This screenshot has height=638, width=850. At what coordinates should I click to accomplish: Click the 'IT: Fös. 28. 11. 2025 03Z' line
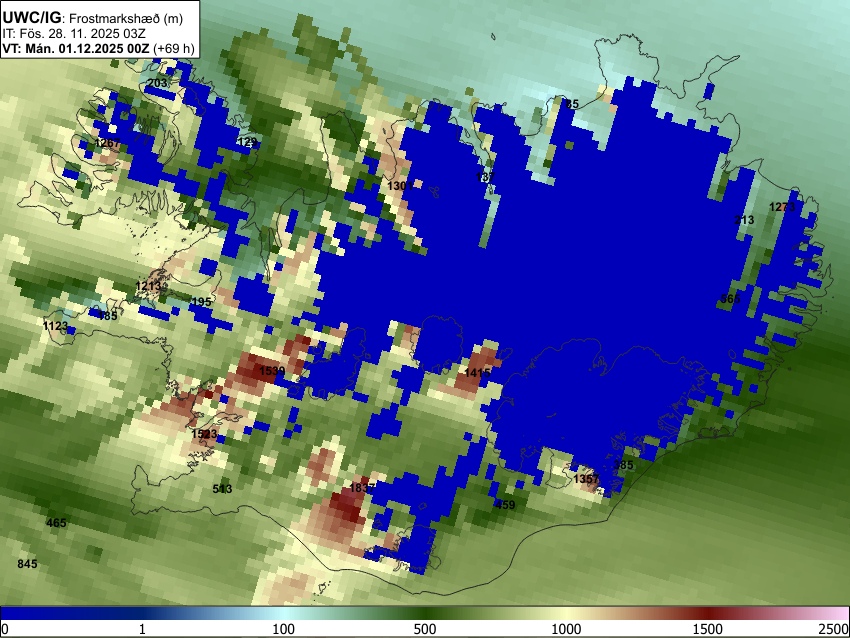point(74,34)
